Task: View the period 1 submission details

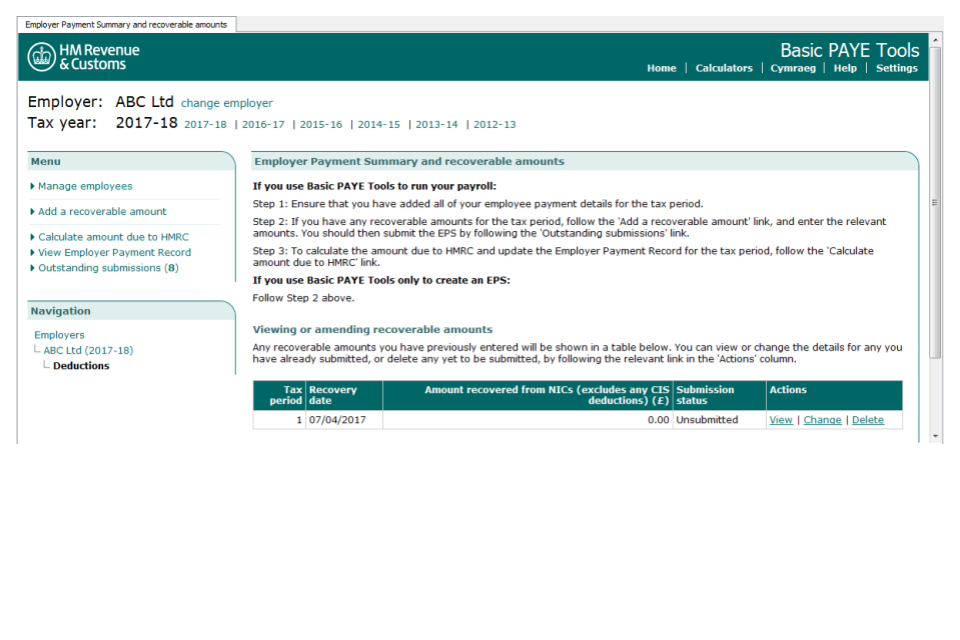Action: click(x=781, y=420)
